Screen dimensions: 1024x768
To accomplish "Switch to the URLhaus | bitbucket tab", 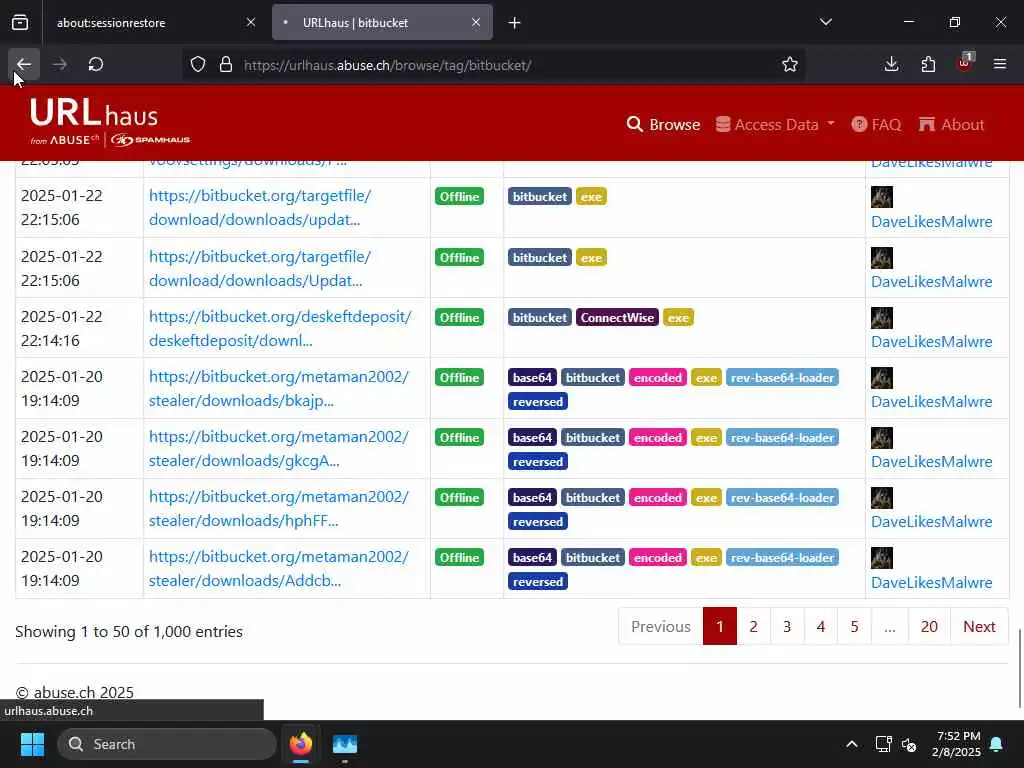I will (383, 22).
